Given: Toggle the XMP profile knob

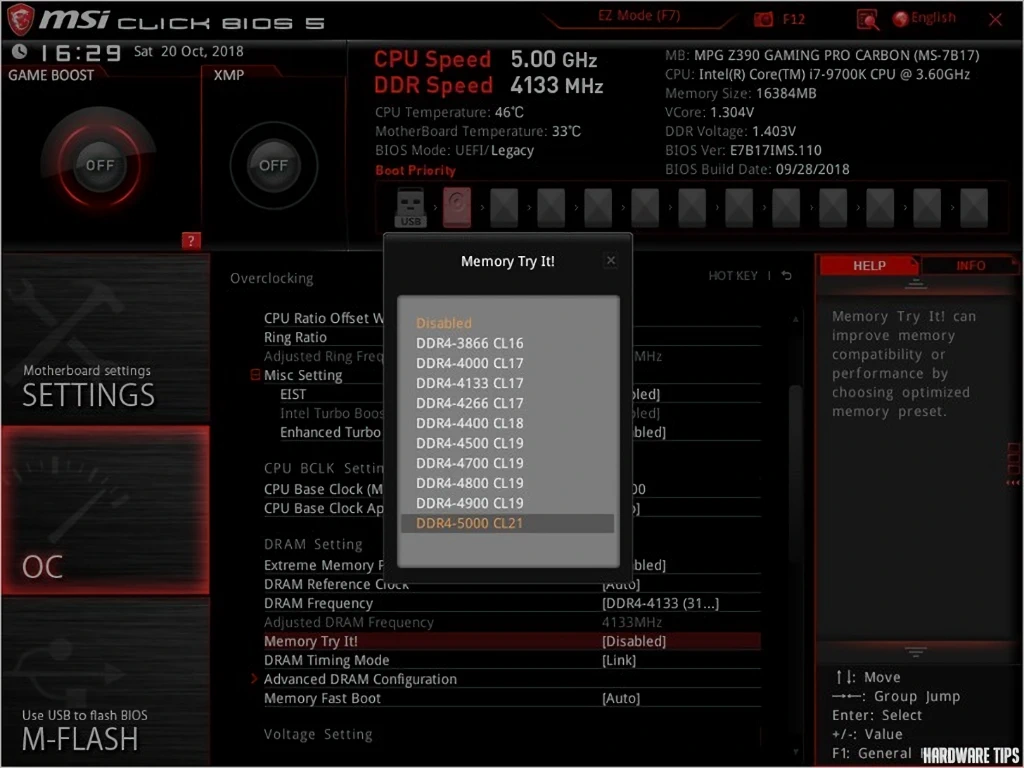Looking at the screenshot, I should coord(274,165).
